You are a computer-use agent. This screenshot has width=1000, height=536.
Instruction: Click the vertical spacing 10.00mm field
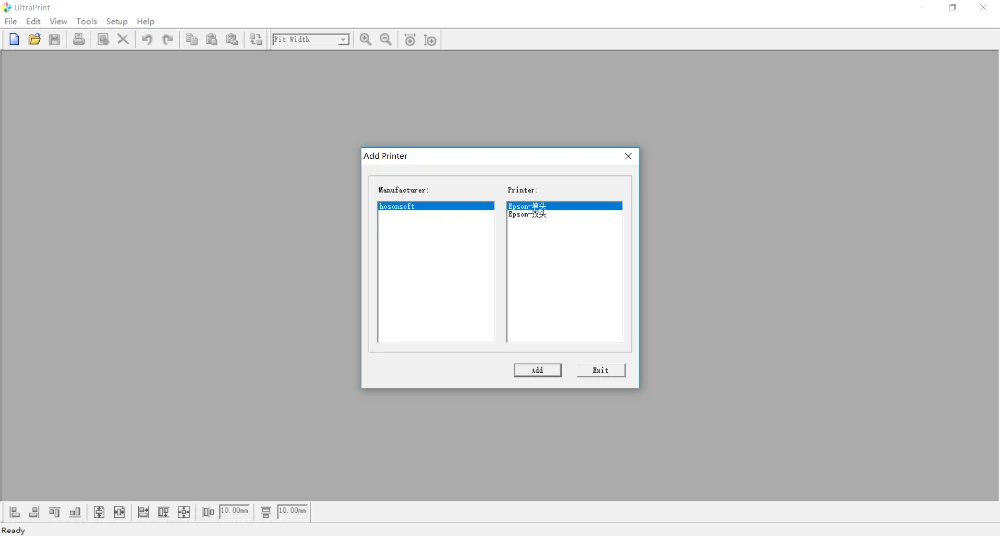click(x=292, y=511)
